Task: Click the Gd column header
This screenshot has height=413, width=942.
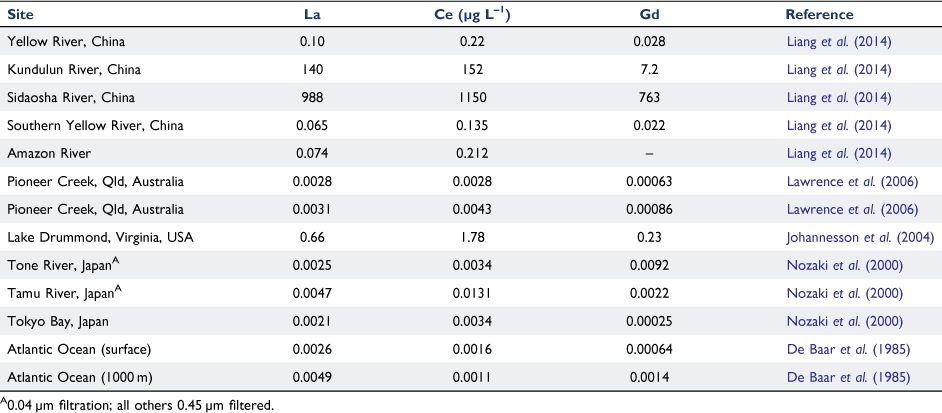Action: coord(648,14)
